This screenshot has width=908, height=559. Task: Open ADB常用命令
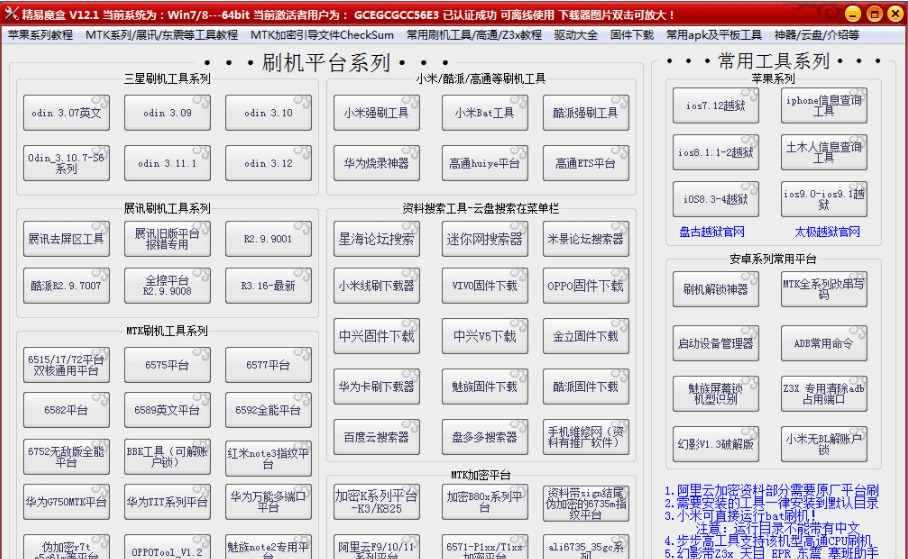(824, 343)
